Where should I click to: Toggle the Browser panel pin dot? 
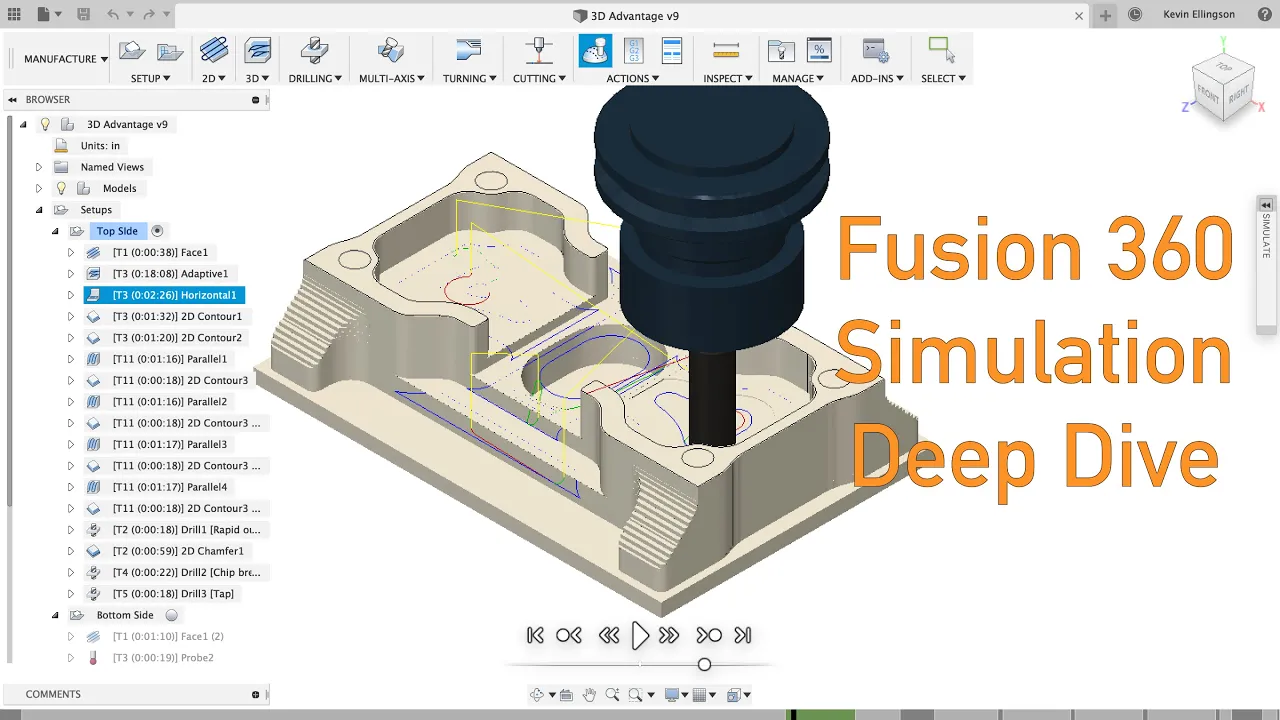256,100
